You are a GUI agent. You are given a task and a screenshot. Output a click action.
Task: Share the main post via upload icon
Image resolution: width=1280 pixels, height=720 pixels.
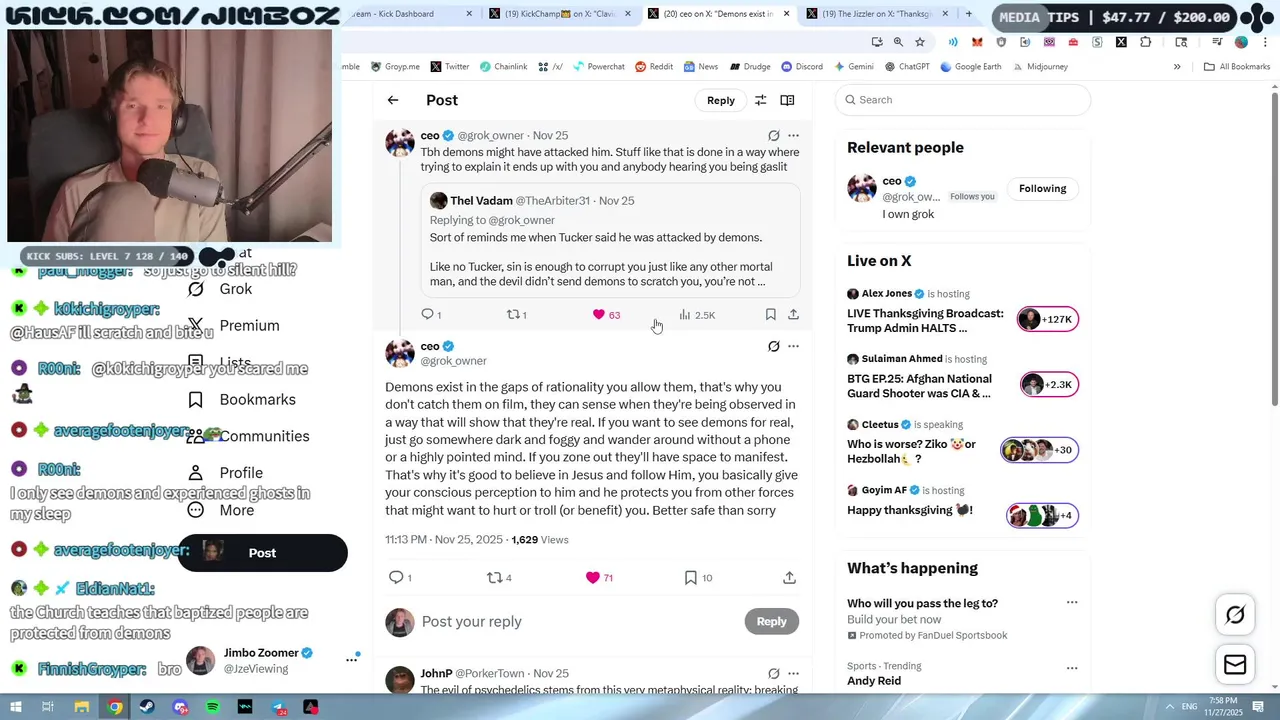[x=789, y=577]
